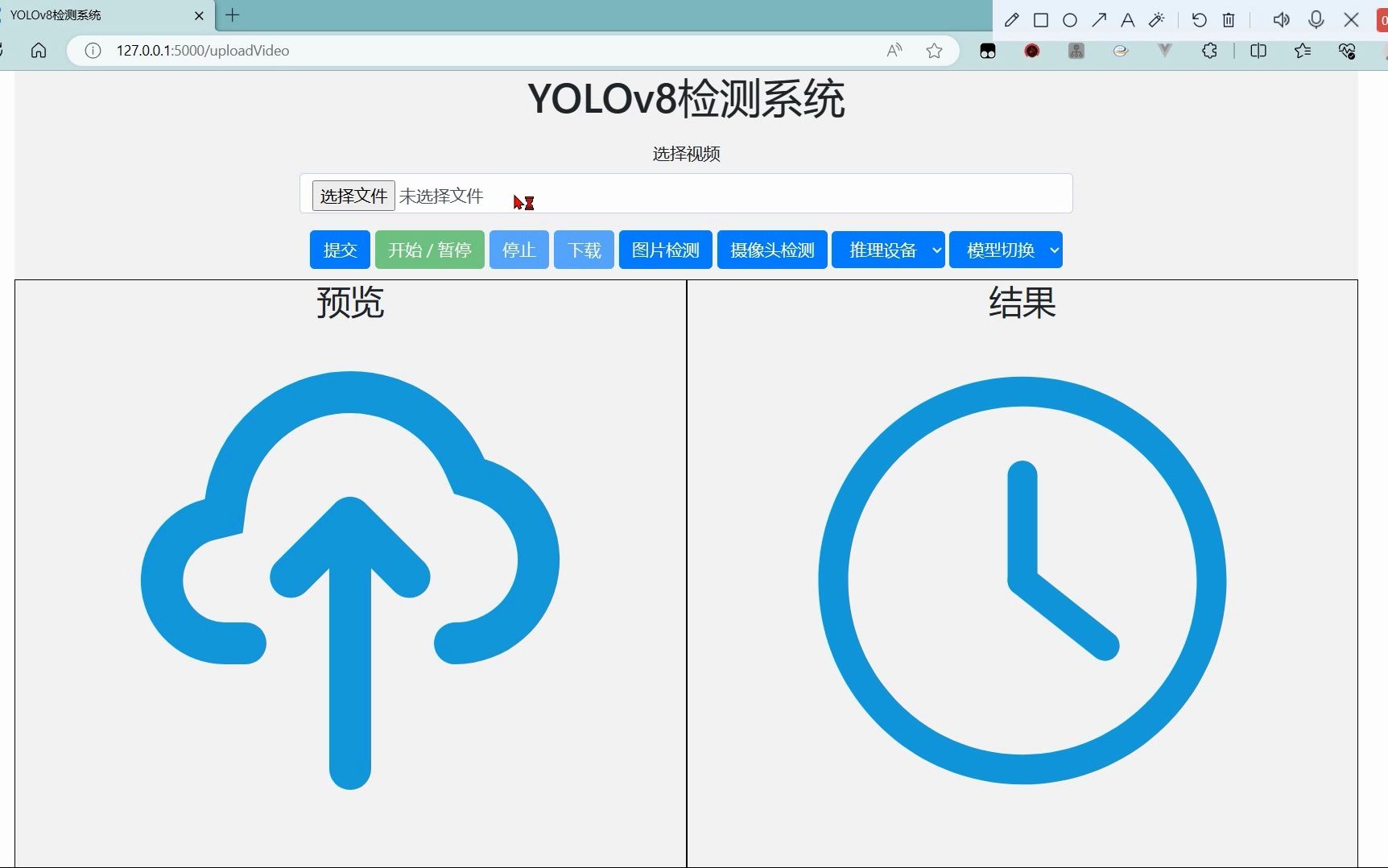Go to browser home page
This screenshot has width=1388, height=868.
pyautogui.click(x=39, y=51)
